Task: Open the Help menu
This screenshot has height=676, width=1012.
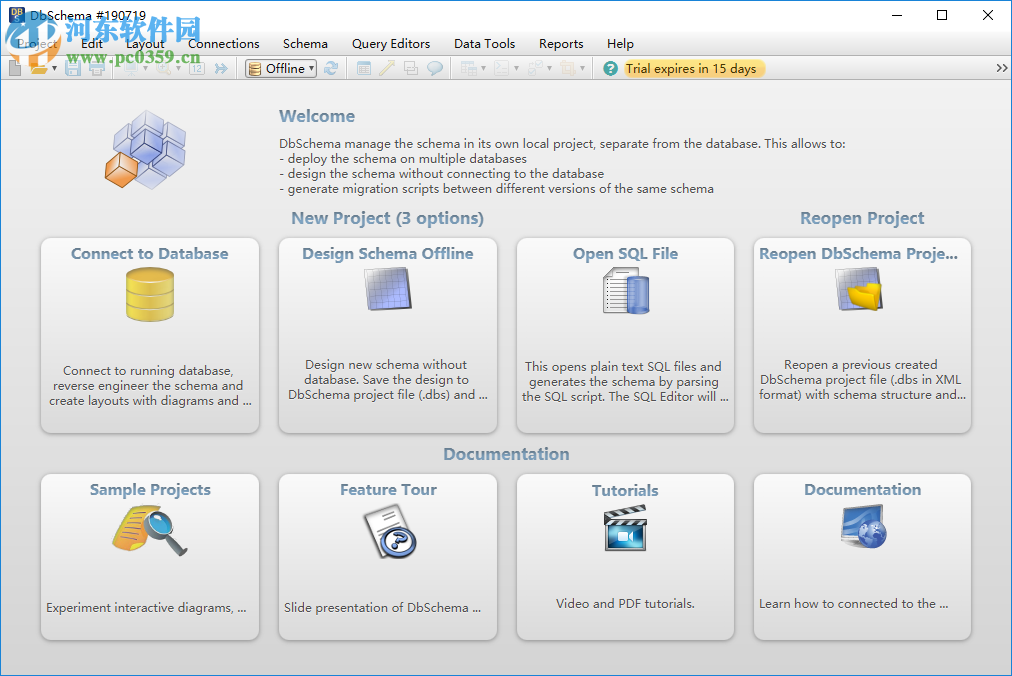Action: [620, 43]
